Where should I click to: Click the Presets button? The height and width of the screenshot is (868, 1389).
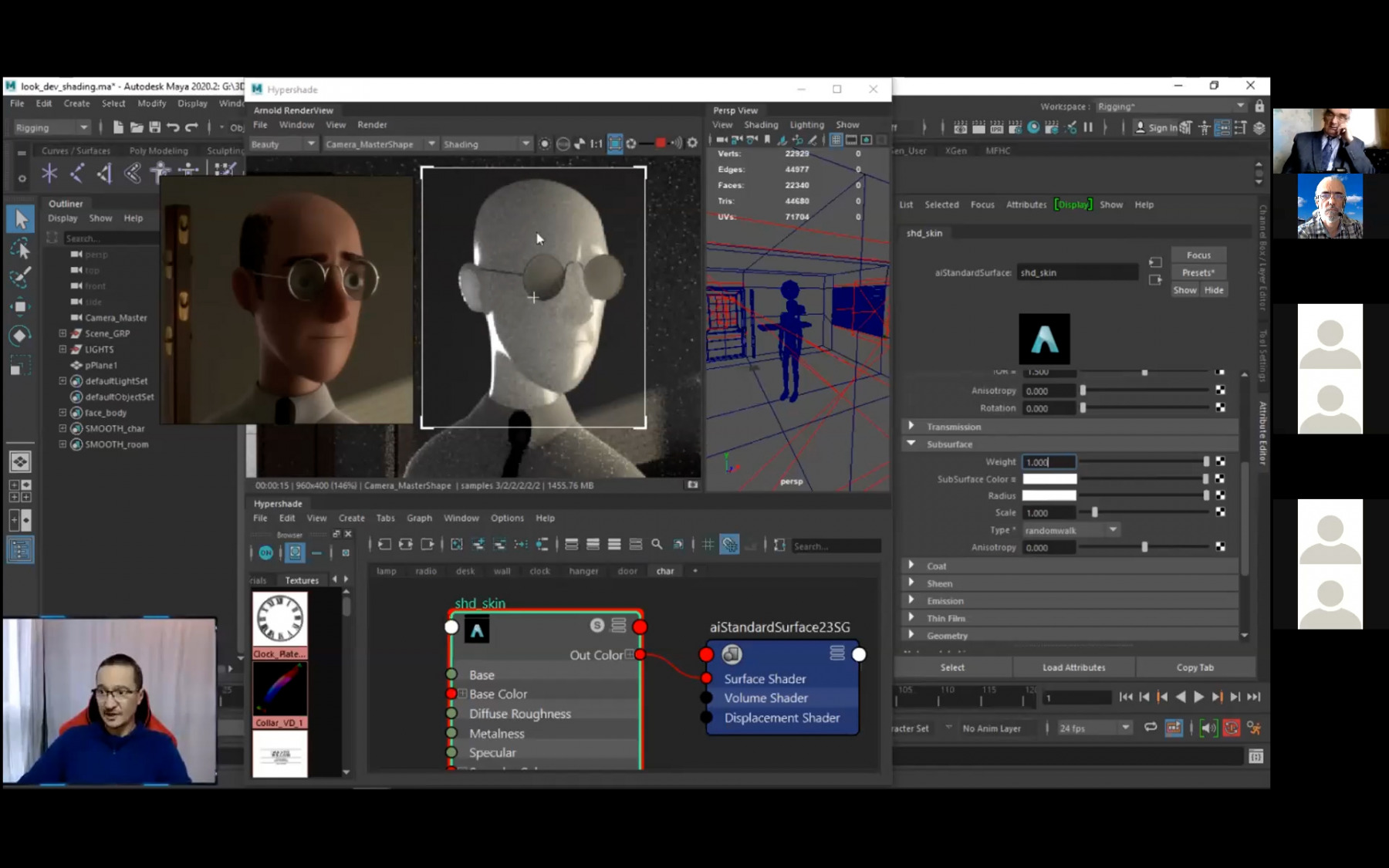coord(1198,272)
